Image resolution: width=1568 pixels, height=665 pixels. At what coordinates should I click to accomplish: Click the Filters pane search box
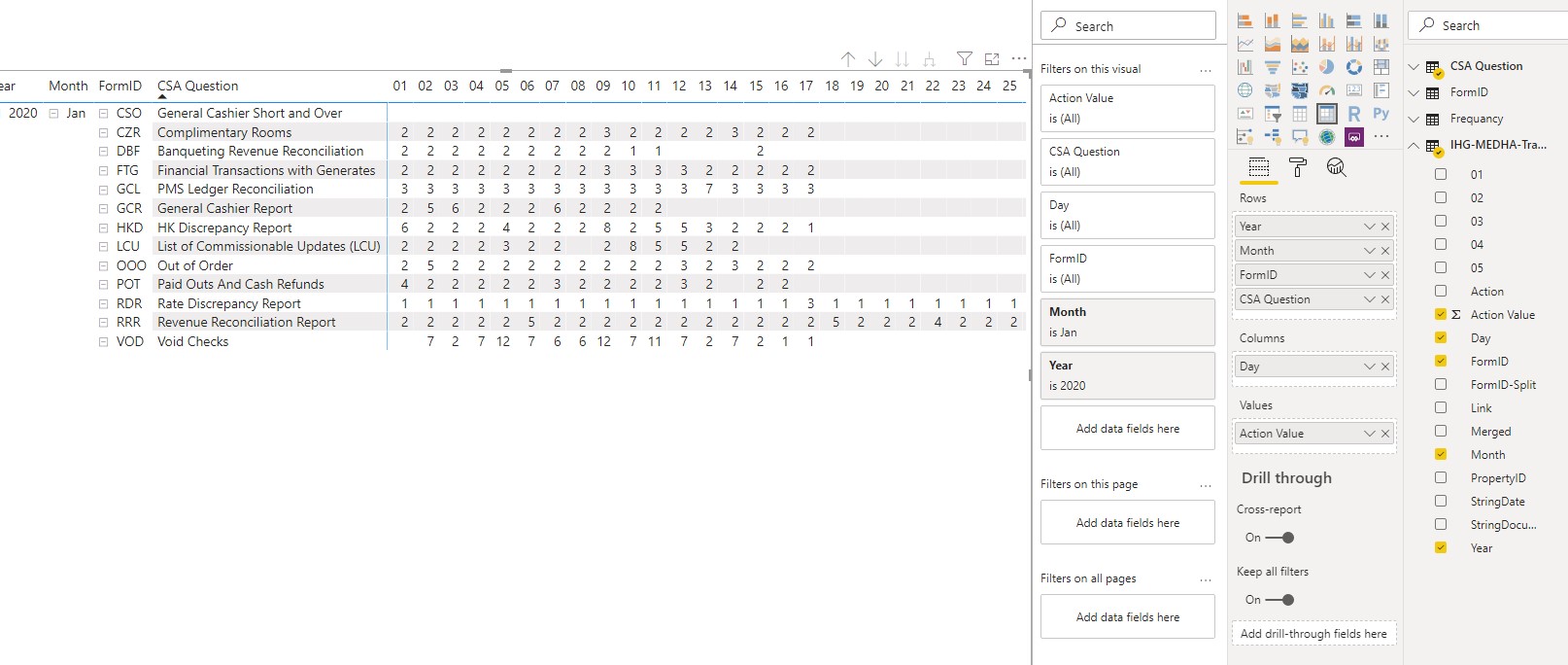(1127, 25)
